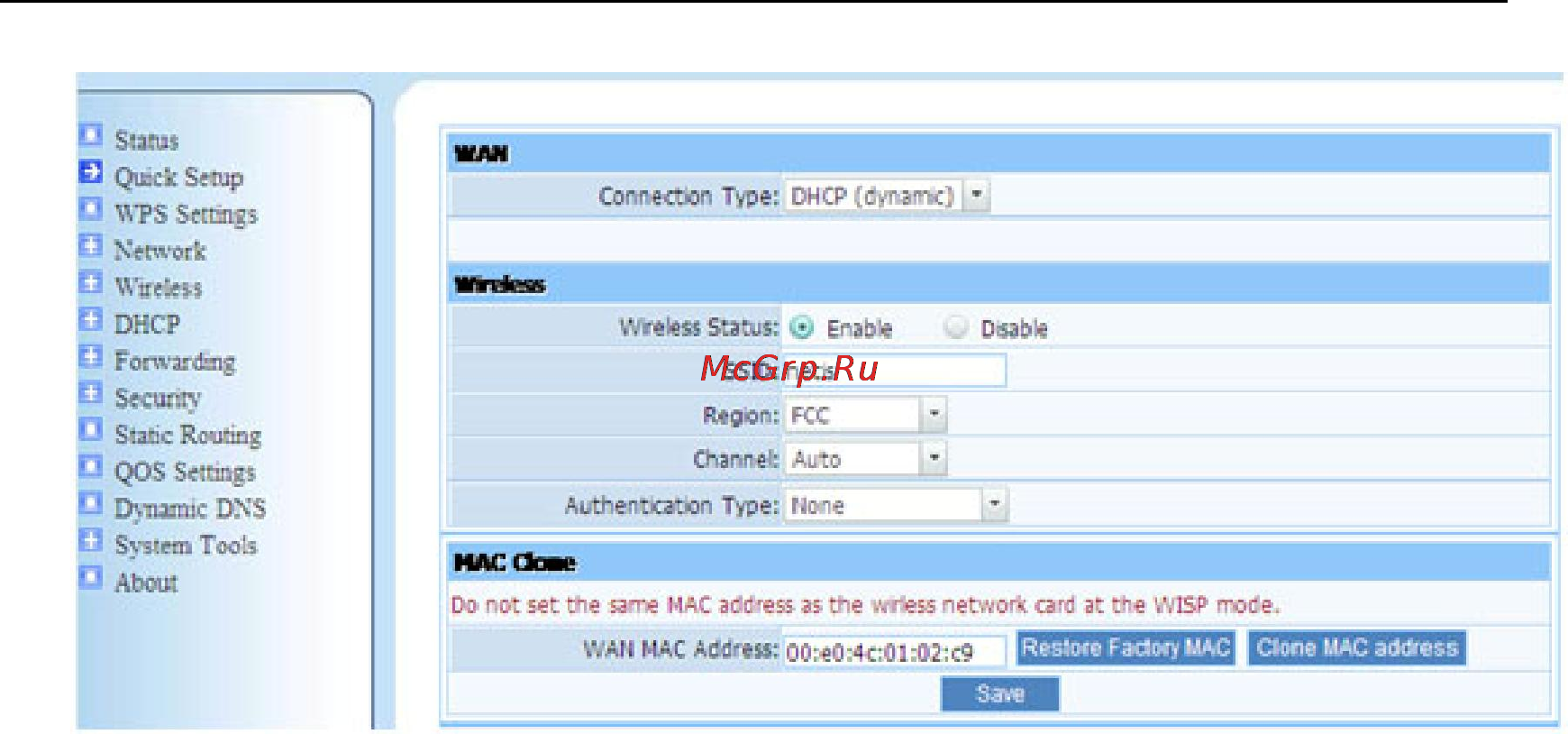Click the square icon beside About
Viewport: 1568px width, 734px height.
[x=90, y=577]
